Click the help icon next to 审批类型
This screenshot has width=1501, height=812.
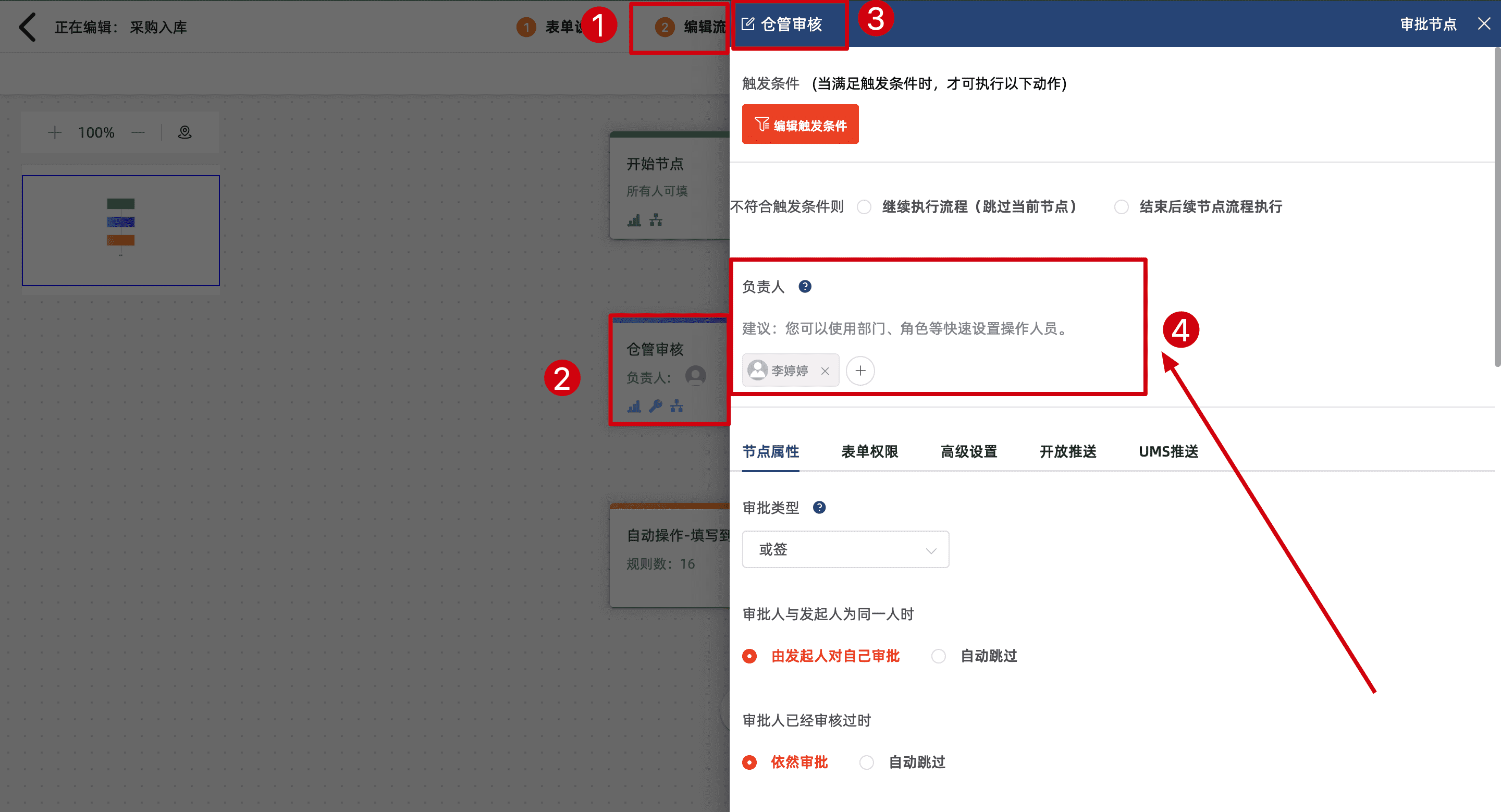click(x=819, y=507)
